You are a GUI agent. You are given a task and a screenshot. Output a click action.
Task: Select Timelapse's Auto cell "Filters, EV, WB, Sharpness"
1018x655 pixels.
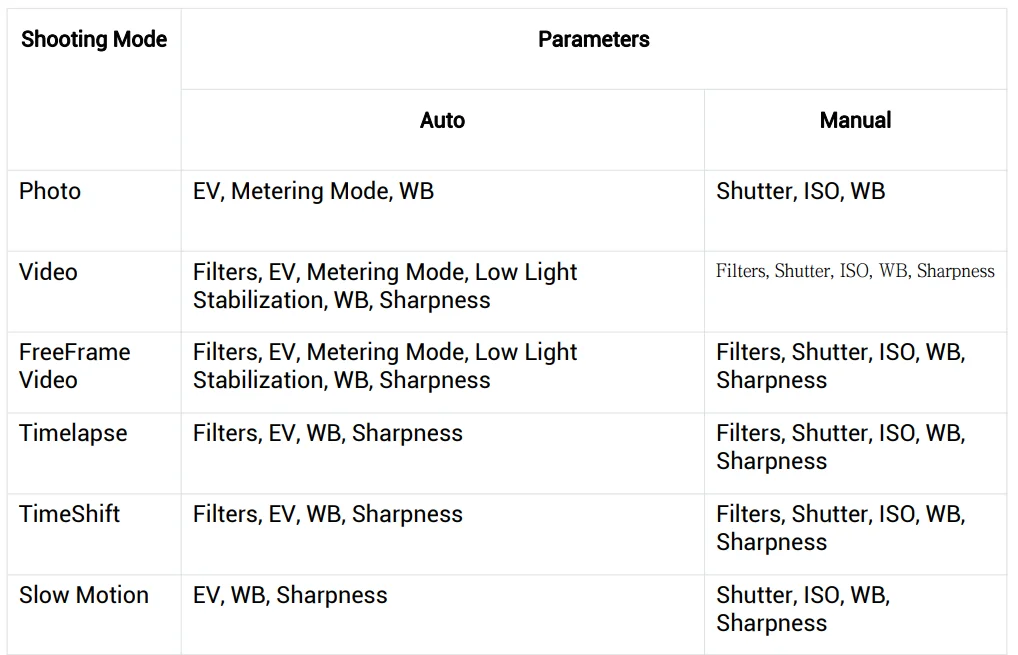point(327,434)
